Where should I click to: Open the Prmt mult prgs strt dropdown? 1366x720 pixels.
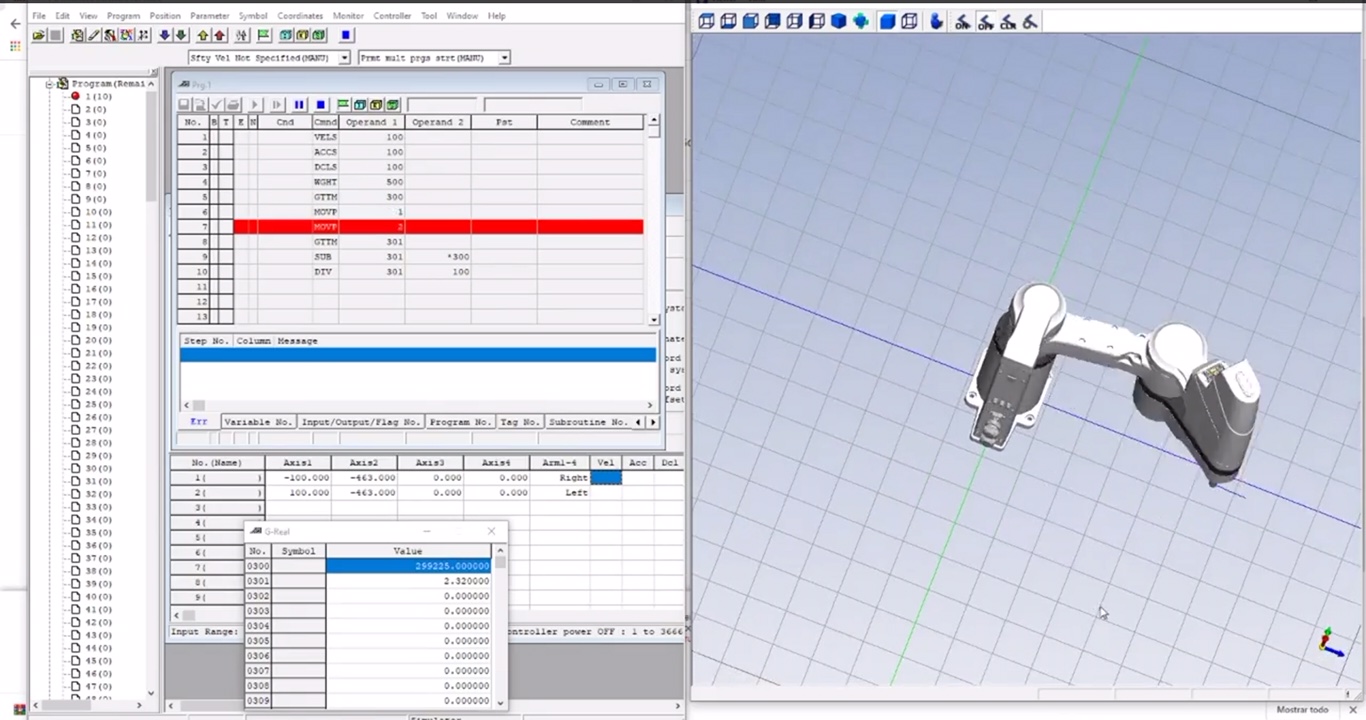pos(504,58)
